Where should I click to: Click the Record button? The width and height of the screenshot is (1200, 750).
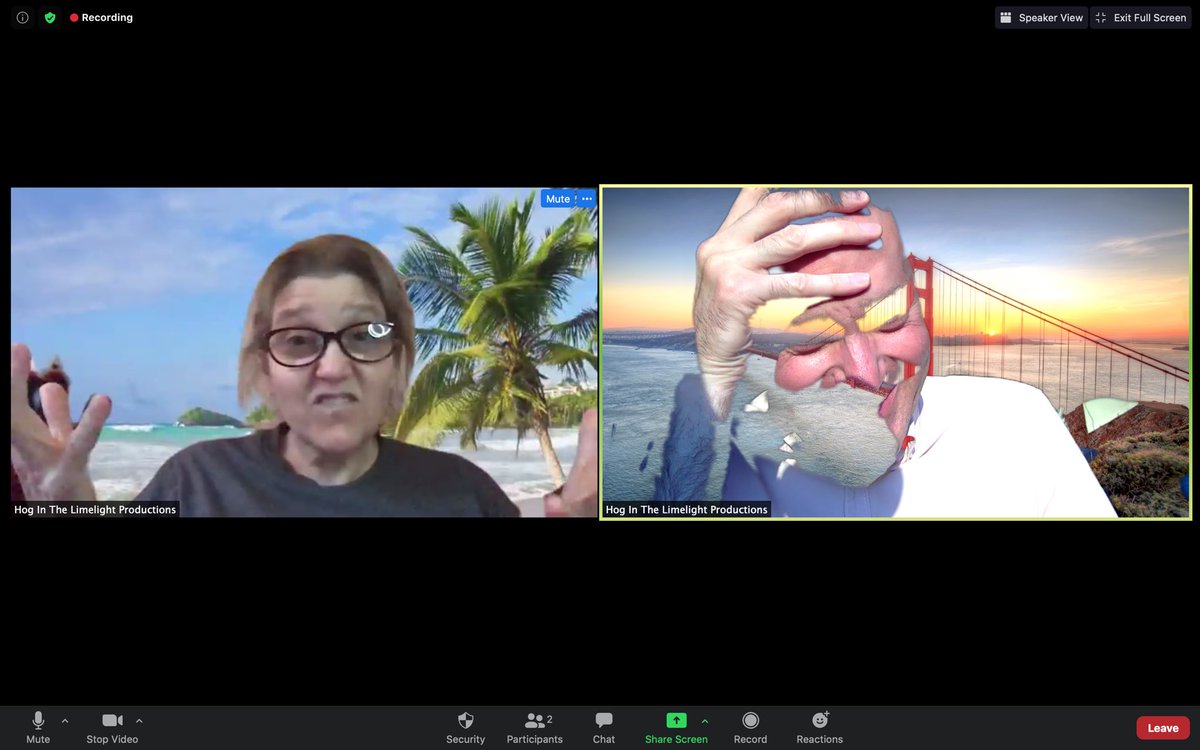click(x=750, y=728)
